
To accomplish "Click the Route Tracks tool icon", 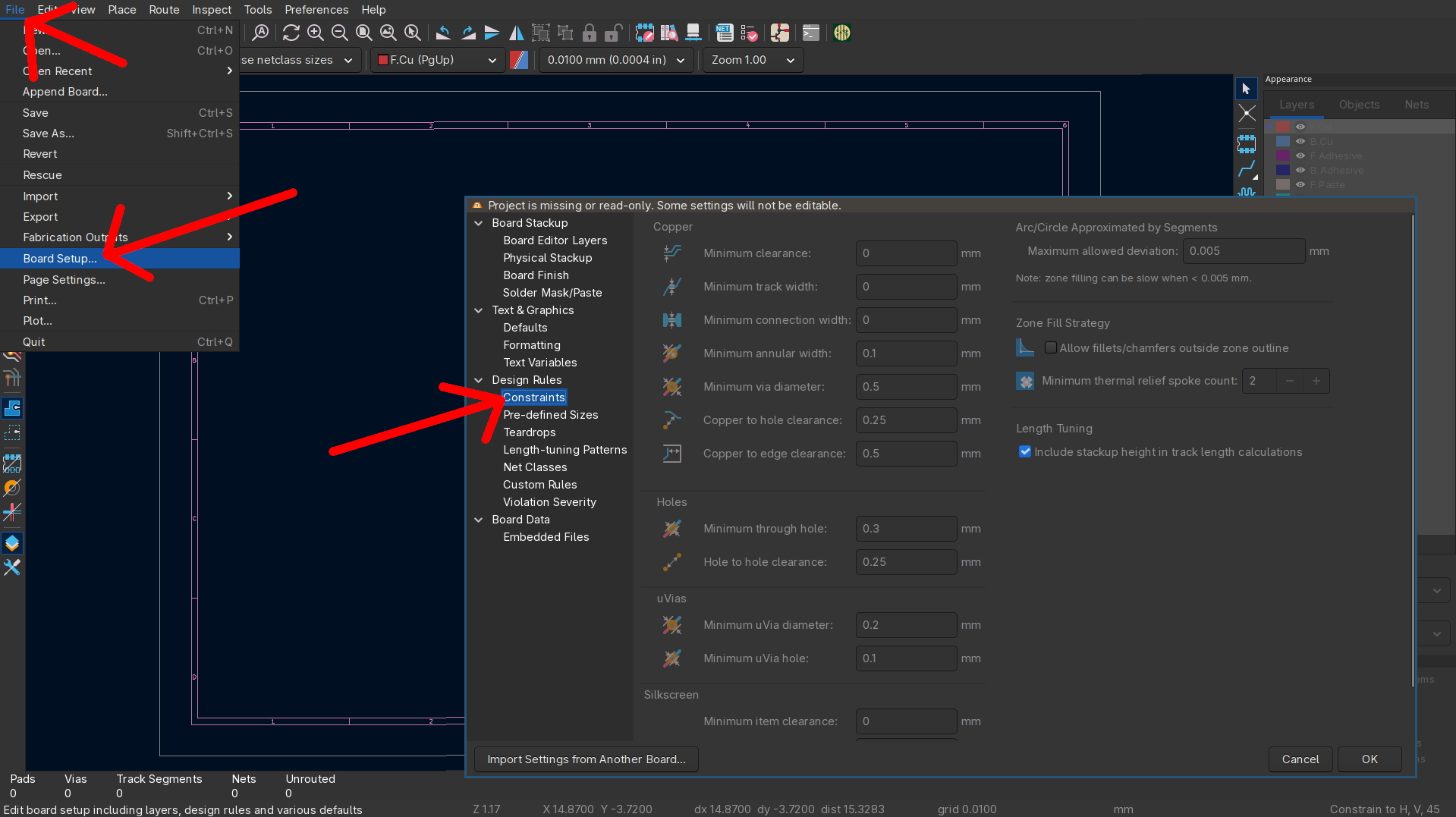I will pyautogui.click(x=1247, y=168).
